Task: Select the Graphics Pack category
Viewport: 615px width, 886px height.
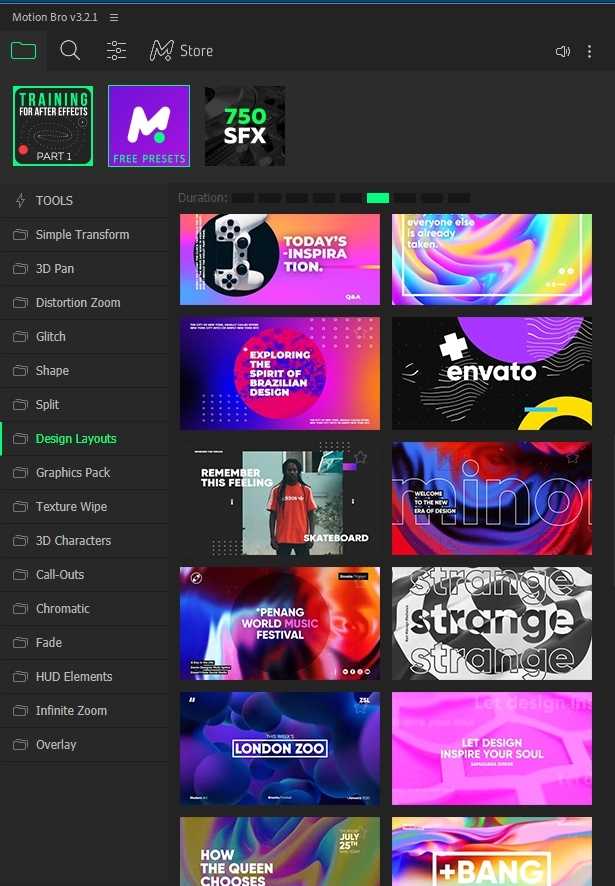Action: coord(73,473)
